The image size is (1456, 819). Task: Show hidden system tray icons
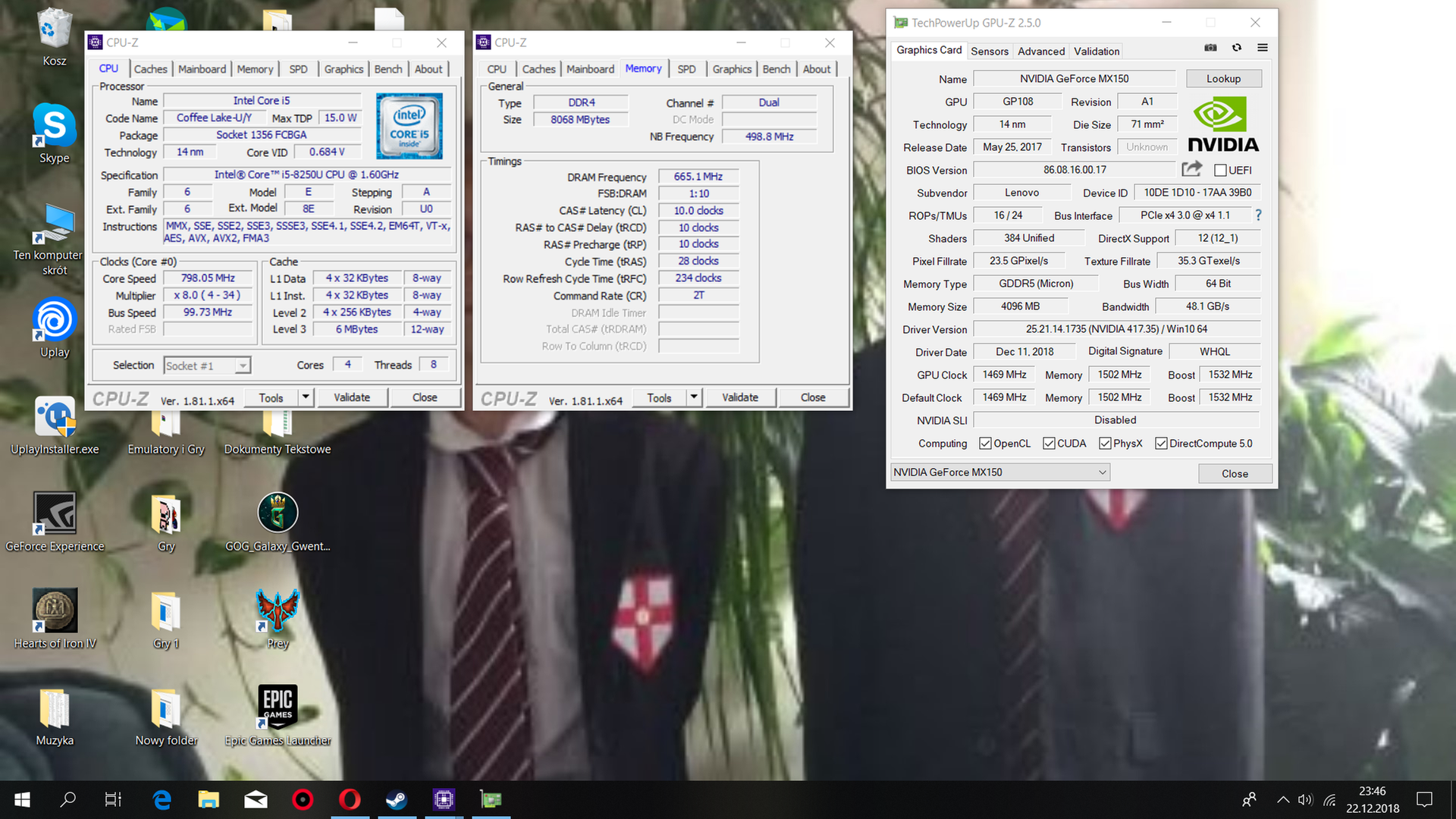[x=1282, y=799]
